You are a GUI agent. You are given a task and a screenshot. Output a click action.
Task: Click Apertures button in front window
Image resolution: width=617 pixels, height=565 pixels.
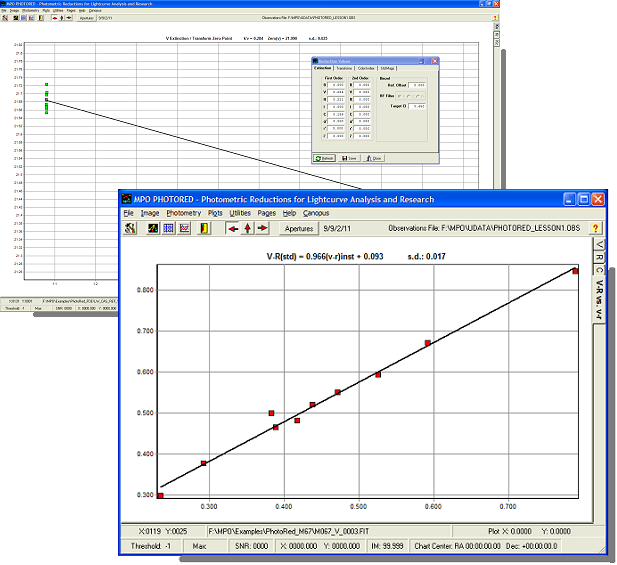pyautogui.click(x=299, y=229)
